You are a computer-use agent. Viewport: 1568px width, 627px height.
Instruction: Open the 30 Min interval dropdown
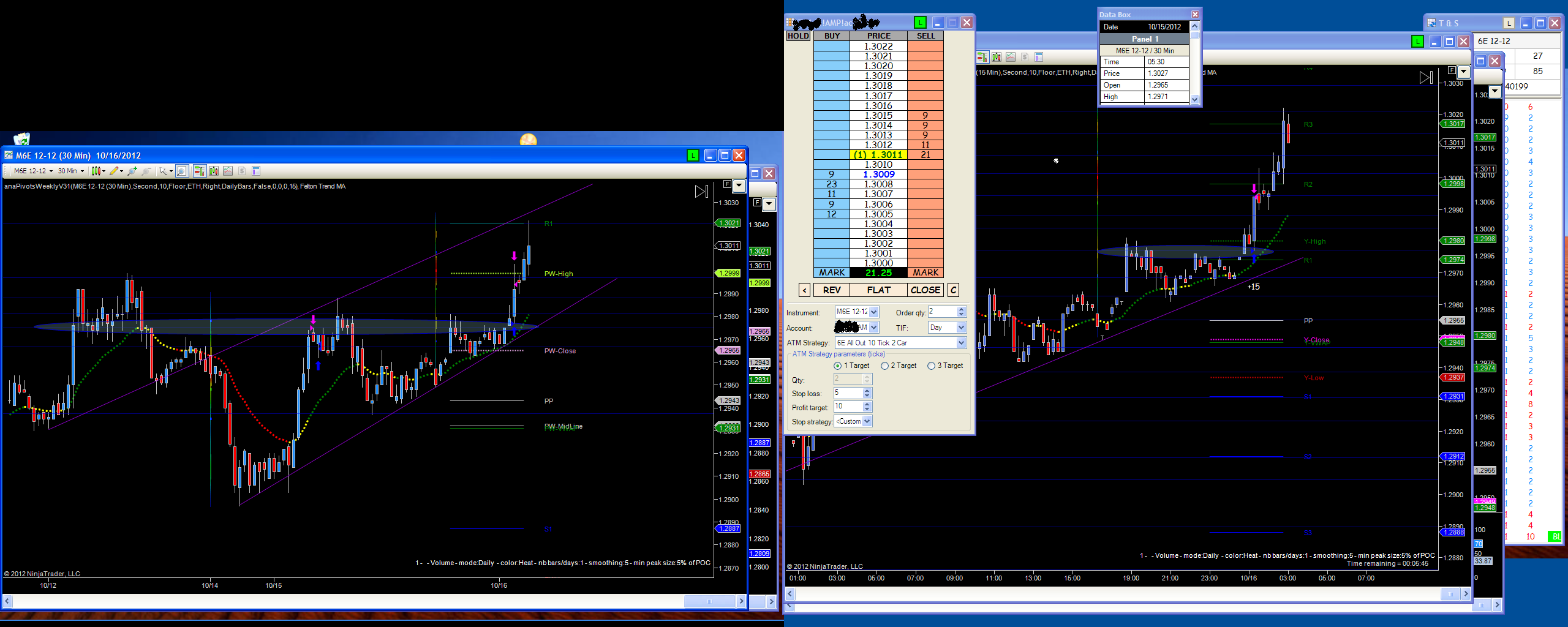70,171
